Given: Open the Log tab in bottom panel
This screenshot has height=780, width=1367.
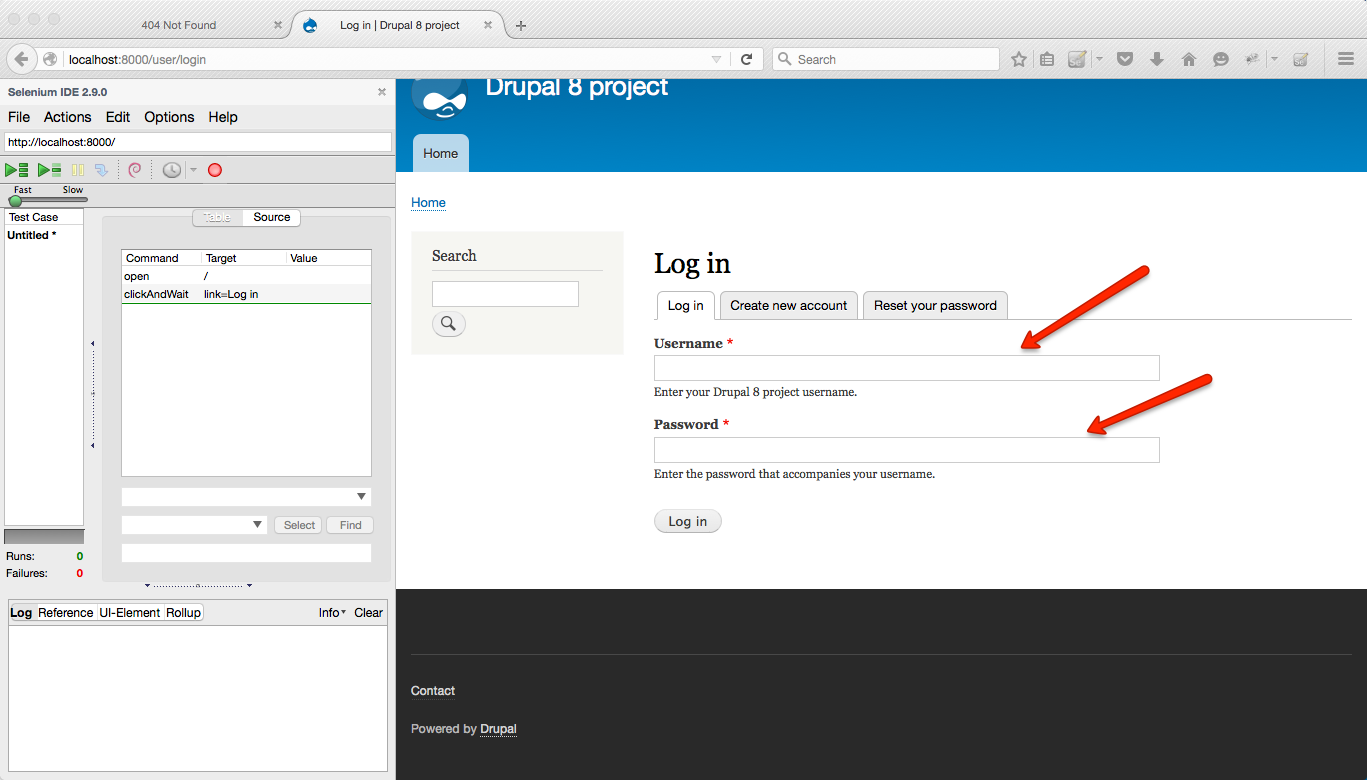Looking at the screenshot, I should (21, 612).
